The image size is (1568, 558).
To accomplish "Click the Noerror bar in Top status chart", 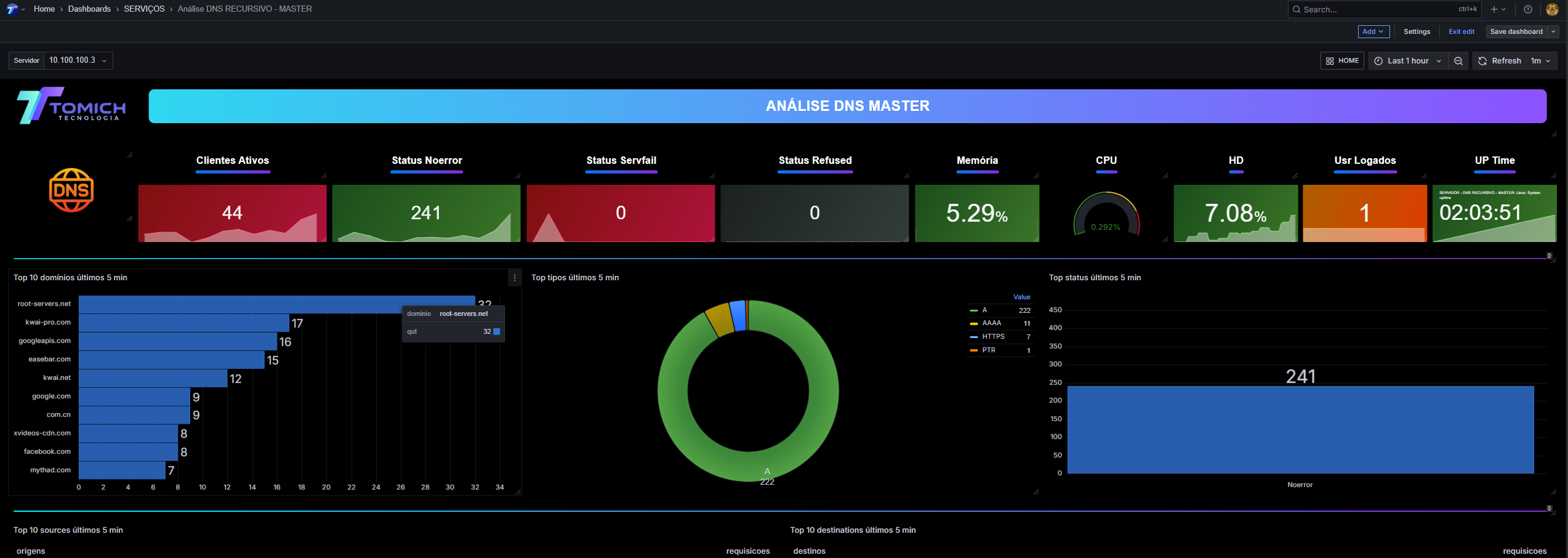I will (1300, 430).
